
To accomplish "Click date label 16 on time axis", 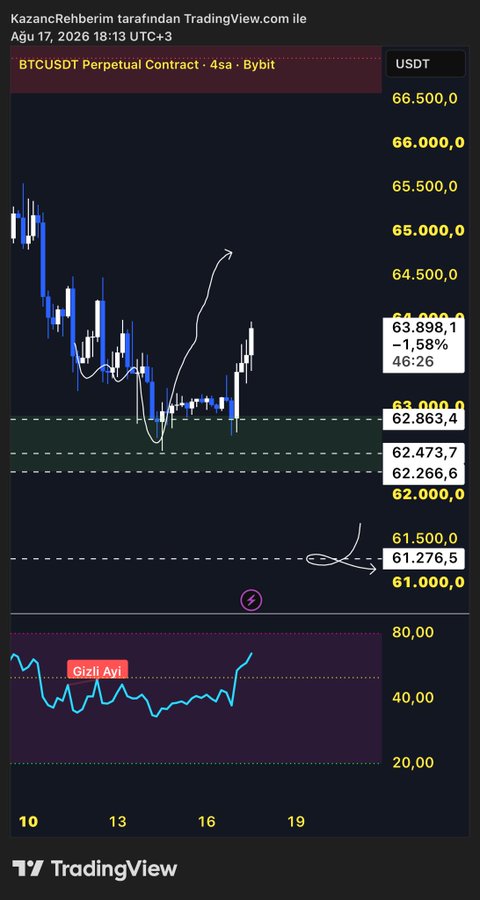I will [207, 821].
